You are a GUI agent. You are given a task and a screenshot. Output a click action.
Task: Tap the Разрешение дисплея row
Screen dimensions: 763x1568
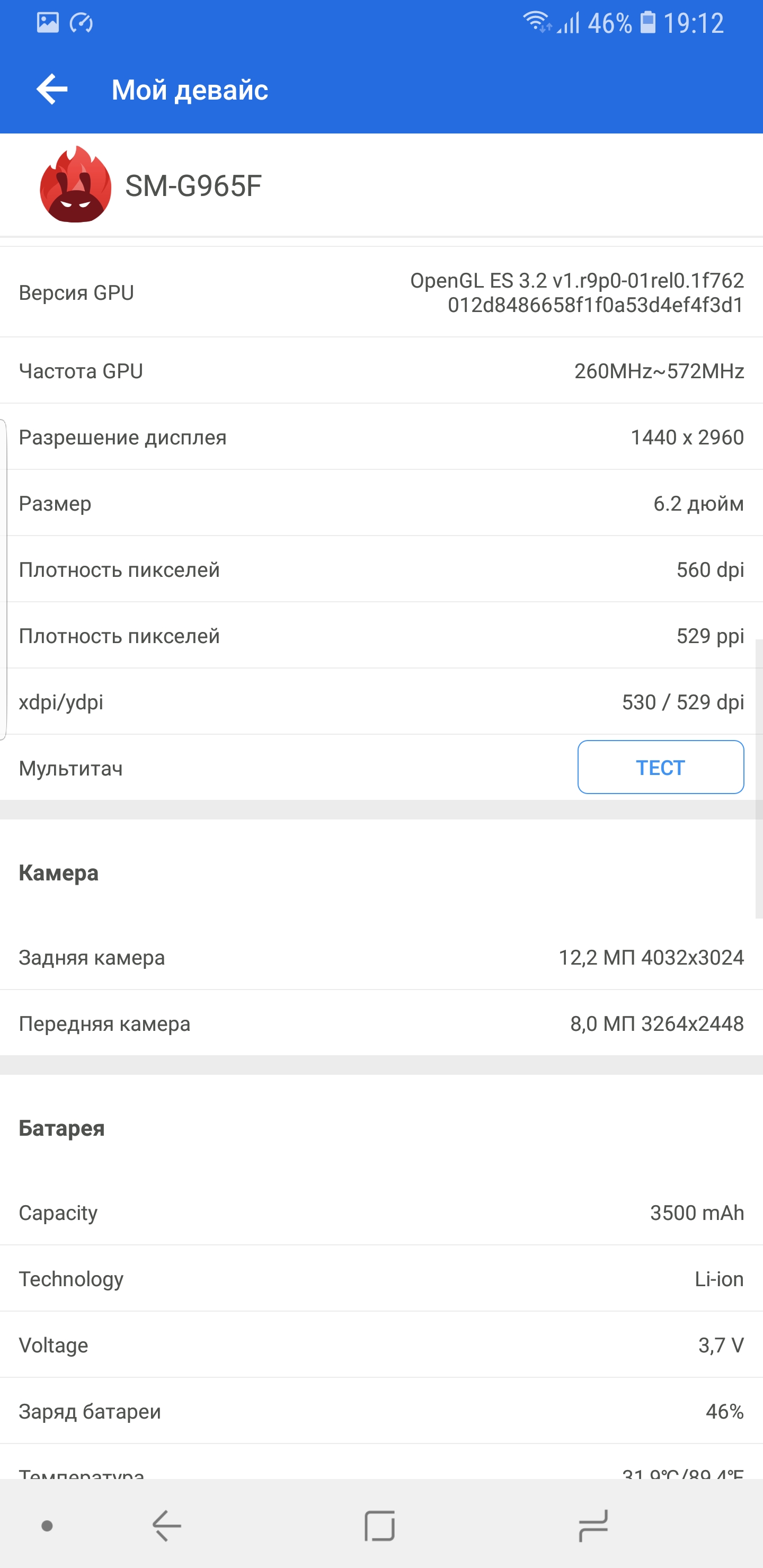(381, 437)
